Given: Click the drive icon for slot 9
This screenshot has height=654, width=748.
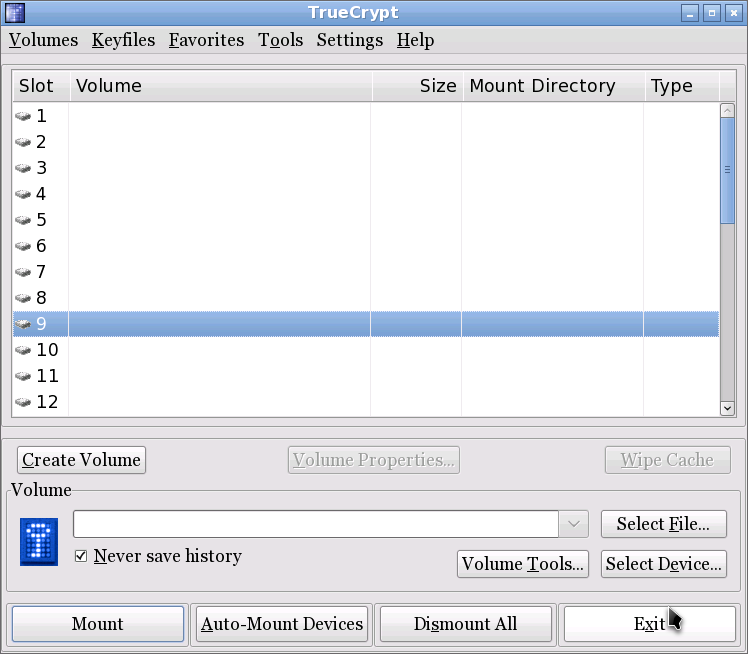Looking at the screenshot, I should pyautogui.click(x=23, y=324).
